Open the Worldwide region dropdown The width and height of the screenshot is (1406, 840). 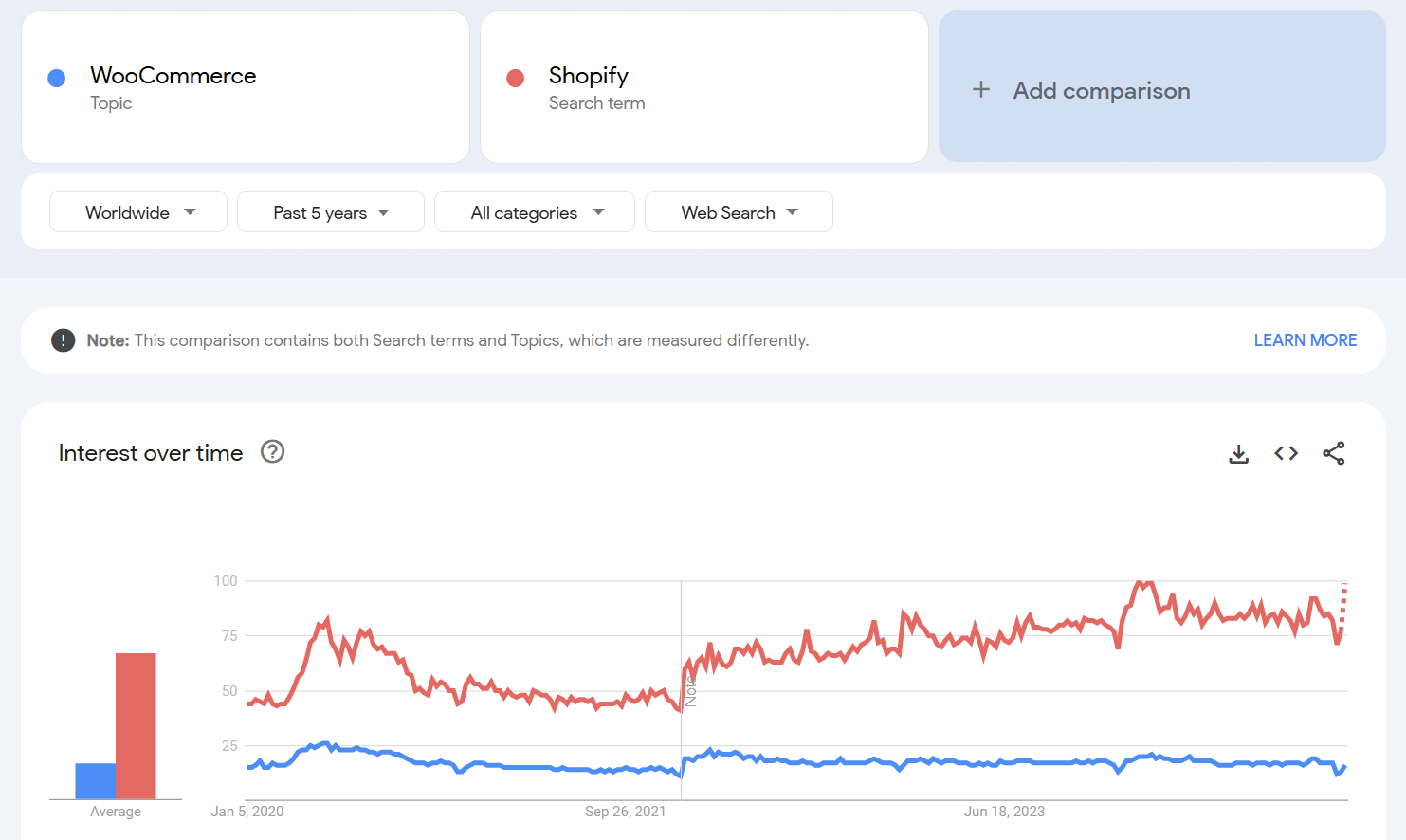click(137, 211)
